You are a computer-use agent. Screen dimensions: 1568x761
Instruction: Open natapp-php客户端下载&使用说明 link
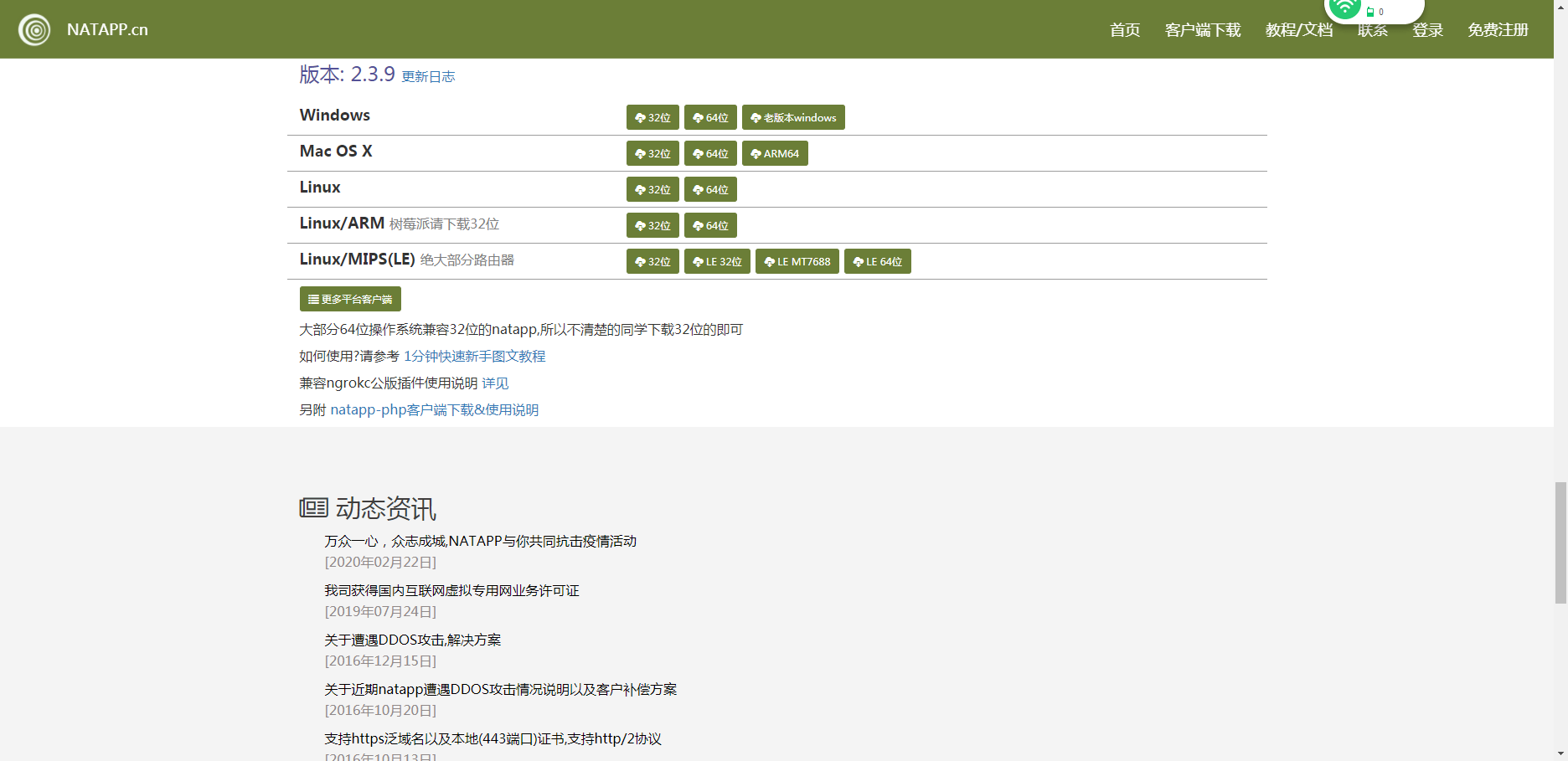coord(434,410)
